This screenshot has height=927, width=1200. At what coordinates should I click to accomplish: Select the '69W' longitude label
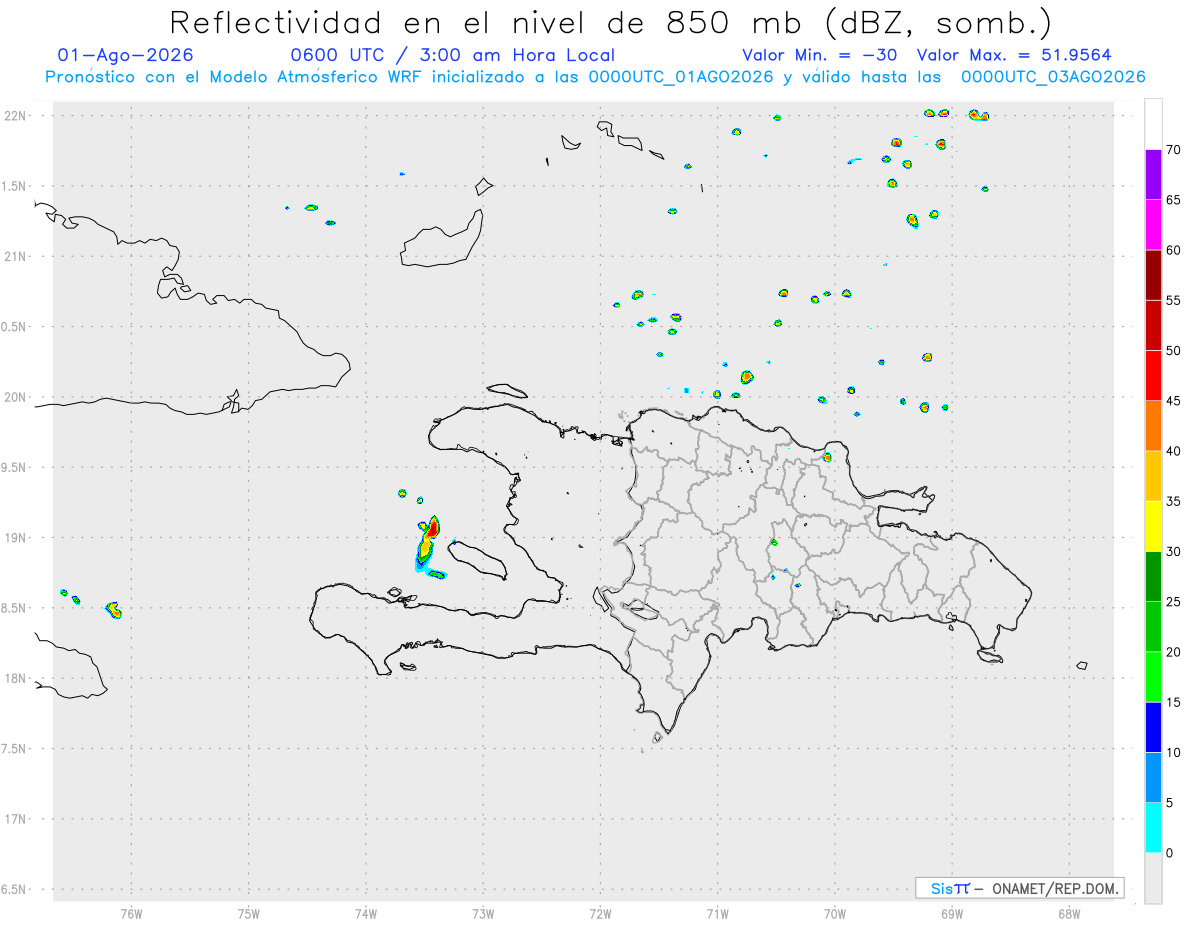click(x=951, y=913)
